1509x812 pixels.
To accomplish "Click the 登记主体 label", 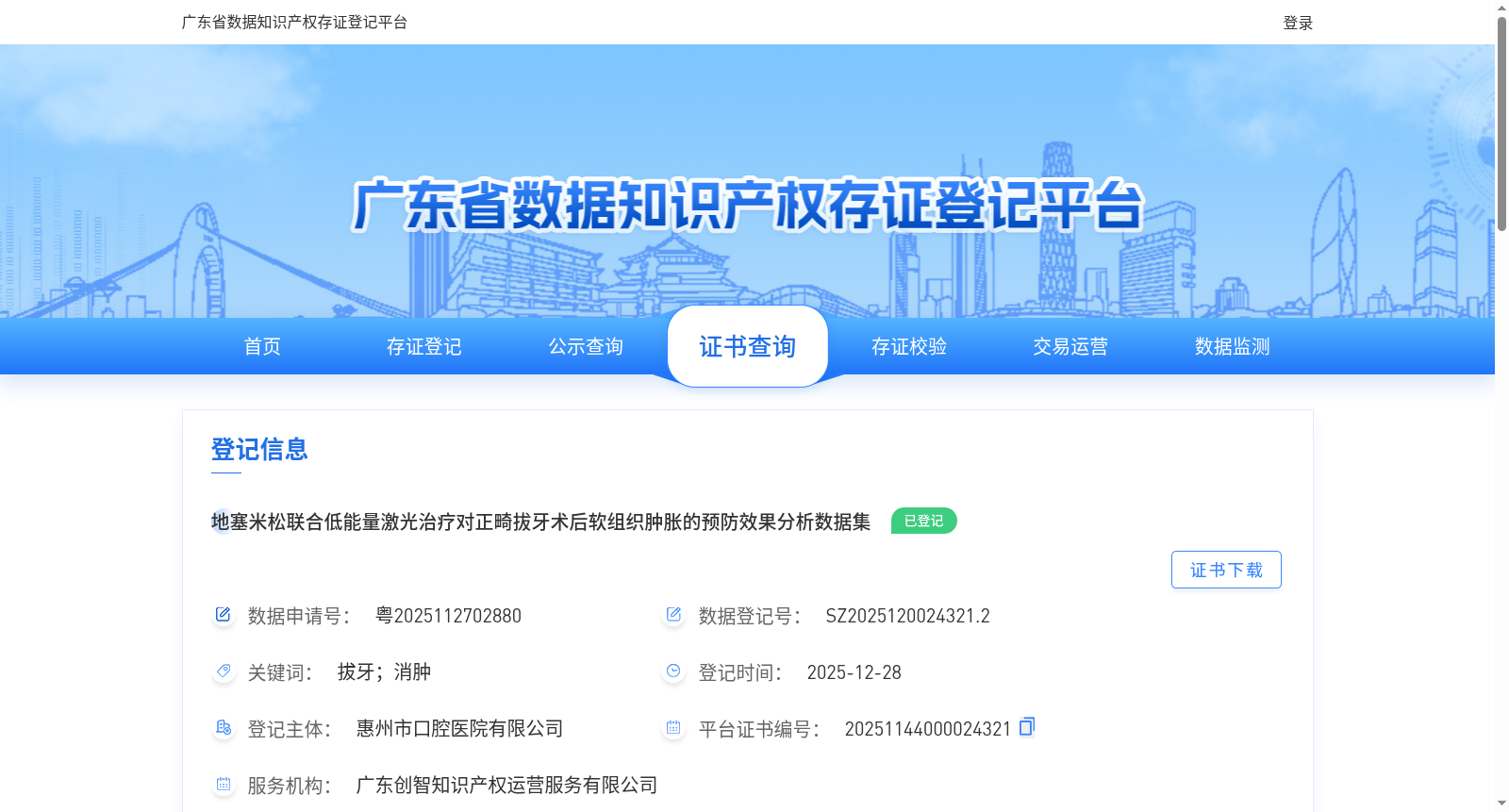I will point(289,729).
